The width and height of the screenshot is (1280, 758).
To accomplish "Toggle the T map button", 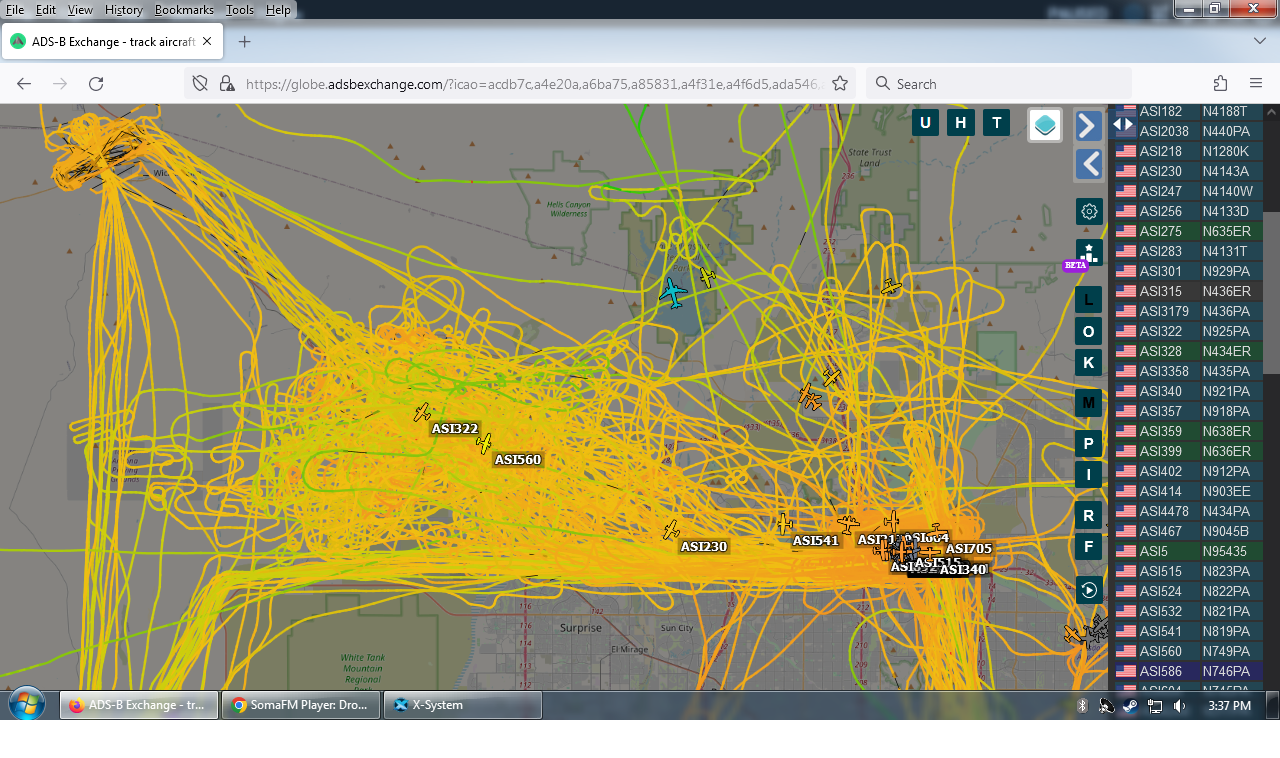I will pos(996,123).
